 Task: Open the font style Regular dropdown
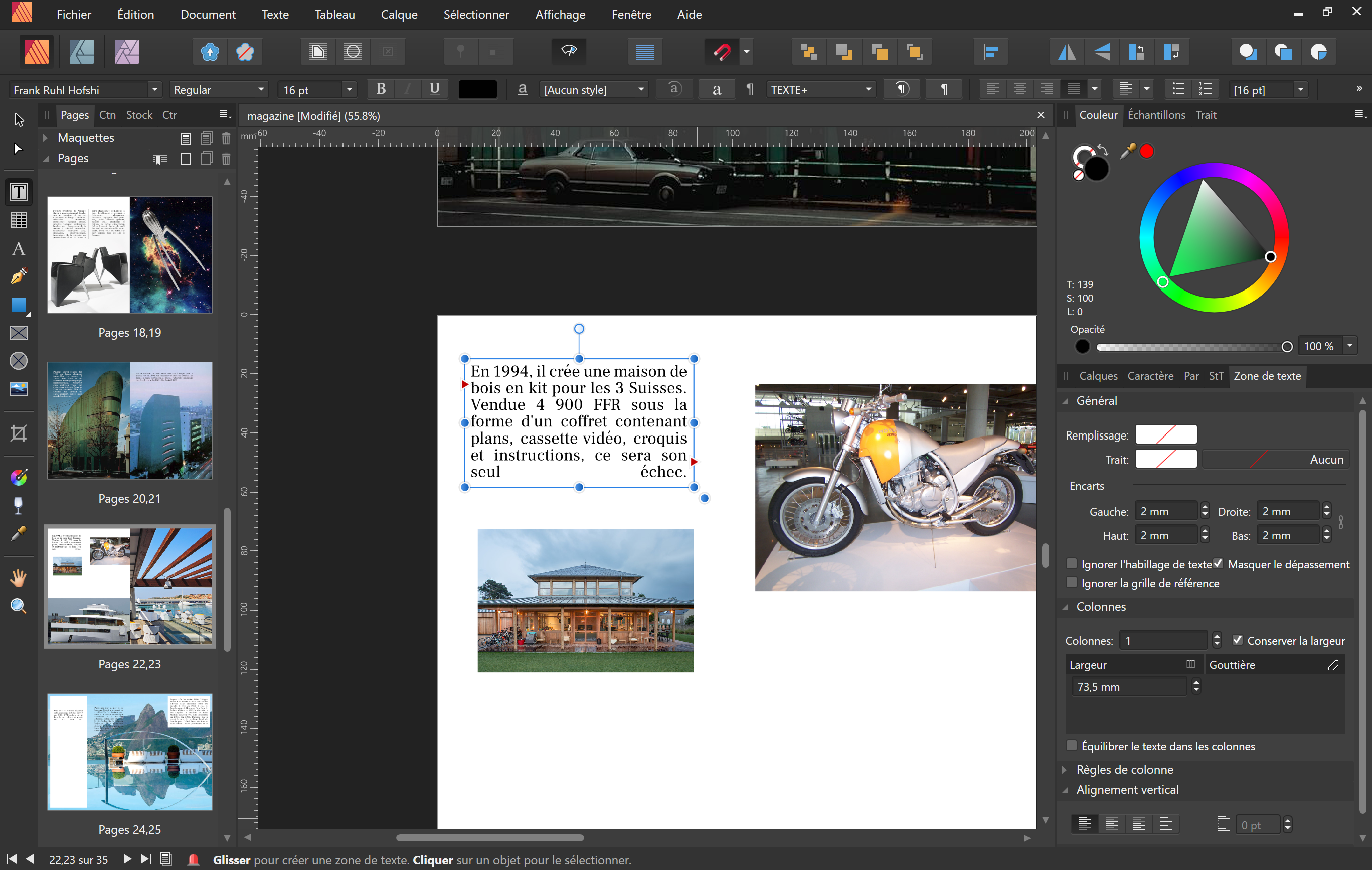[x=261, y=89]
